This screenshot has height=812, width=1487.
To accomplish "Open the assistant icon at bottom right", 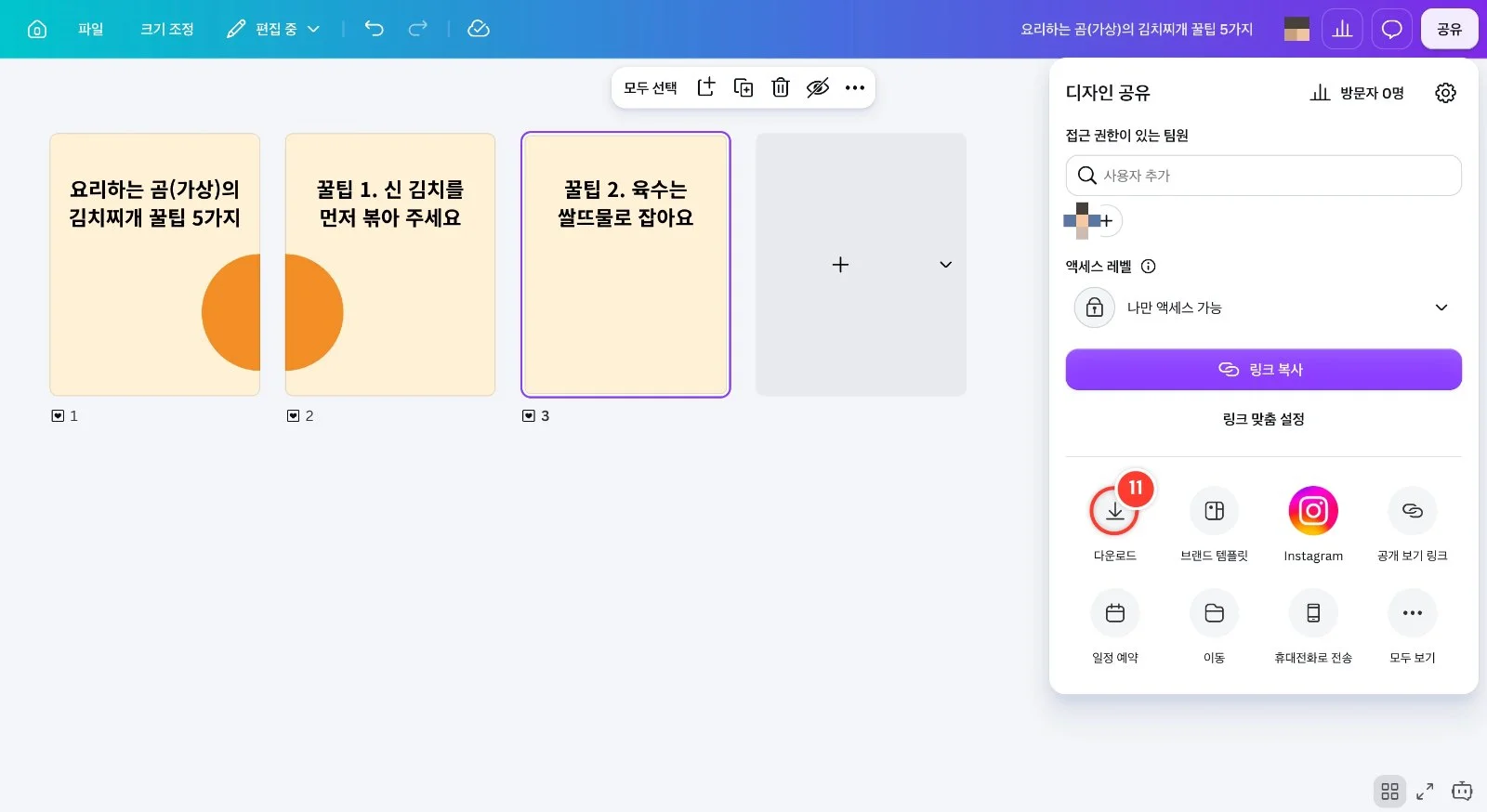I will coord(1462,792).
